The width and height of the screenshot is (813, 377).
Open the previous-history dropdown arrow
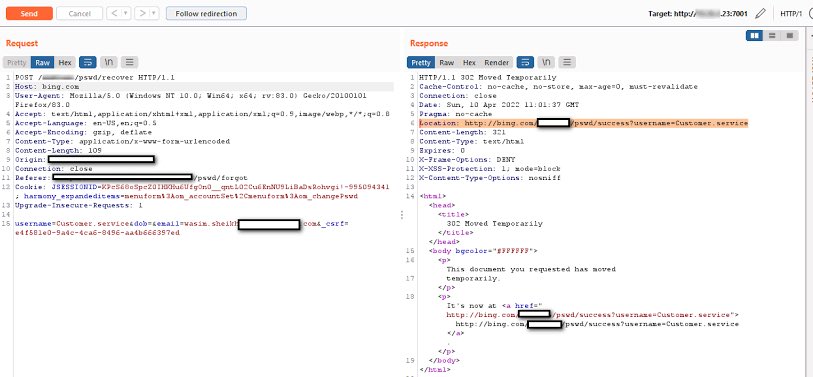[126, 13]
